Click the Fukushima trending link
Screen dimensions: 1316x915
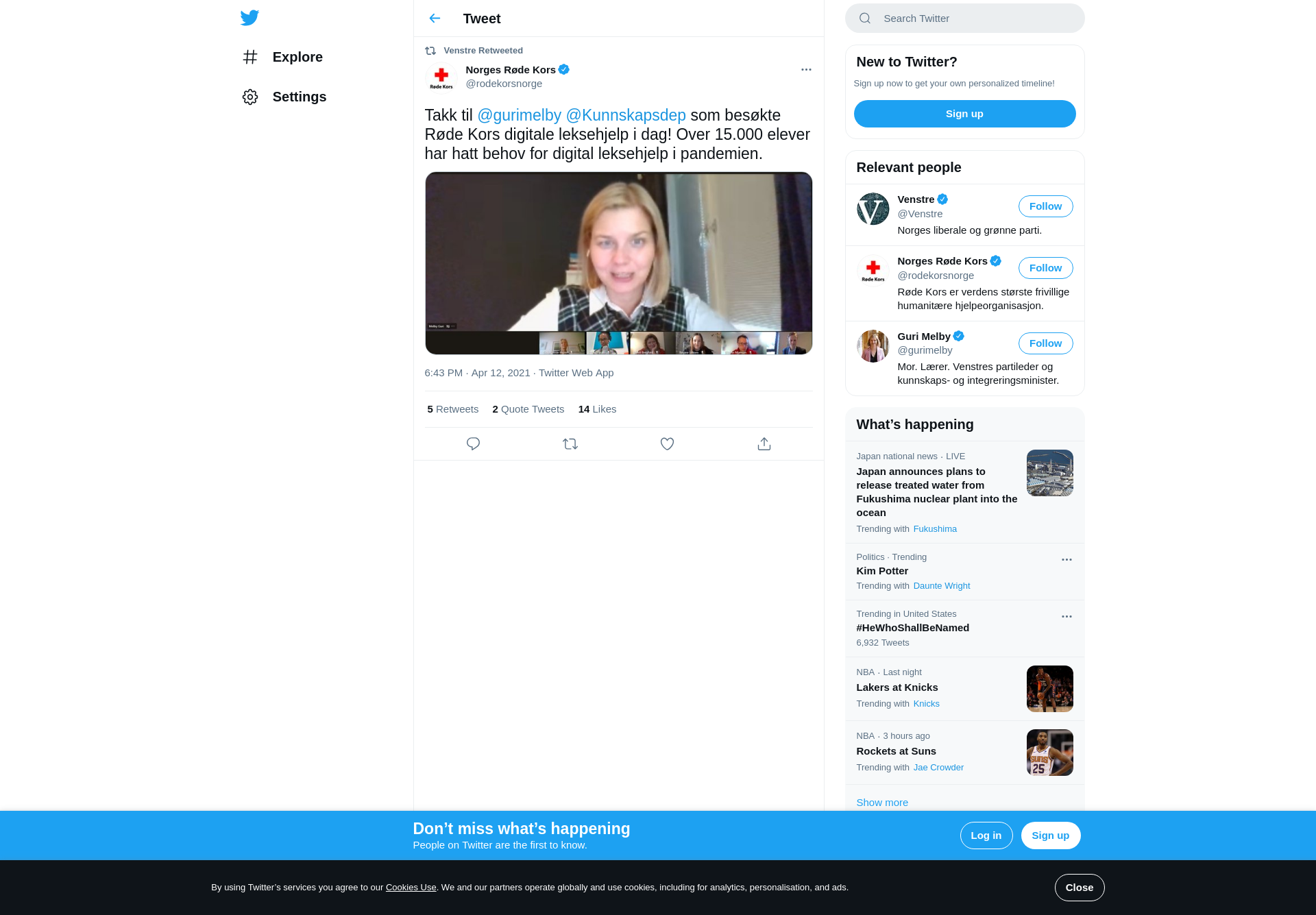[x=935, y=529]
